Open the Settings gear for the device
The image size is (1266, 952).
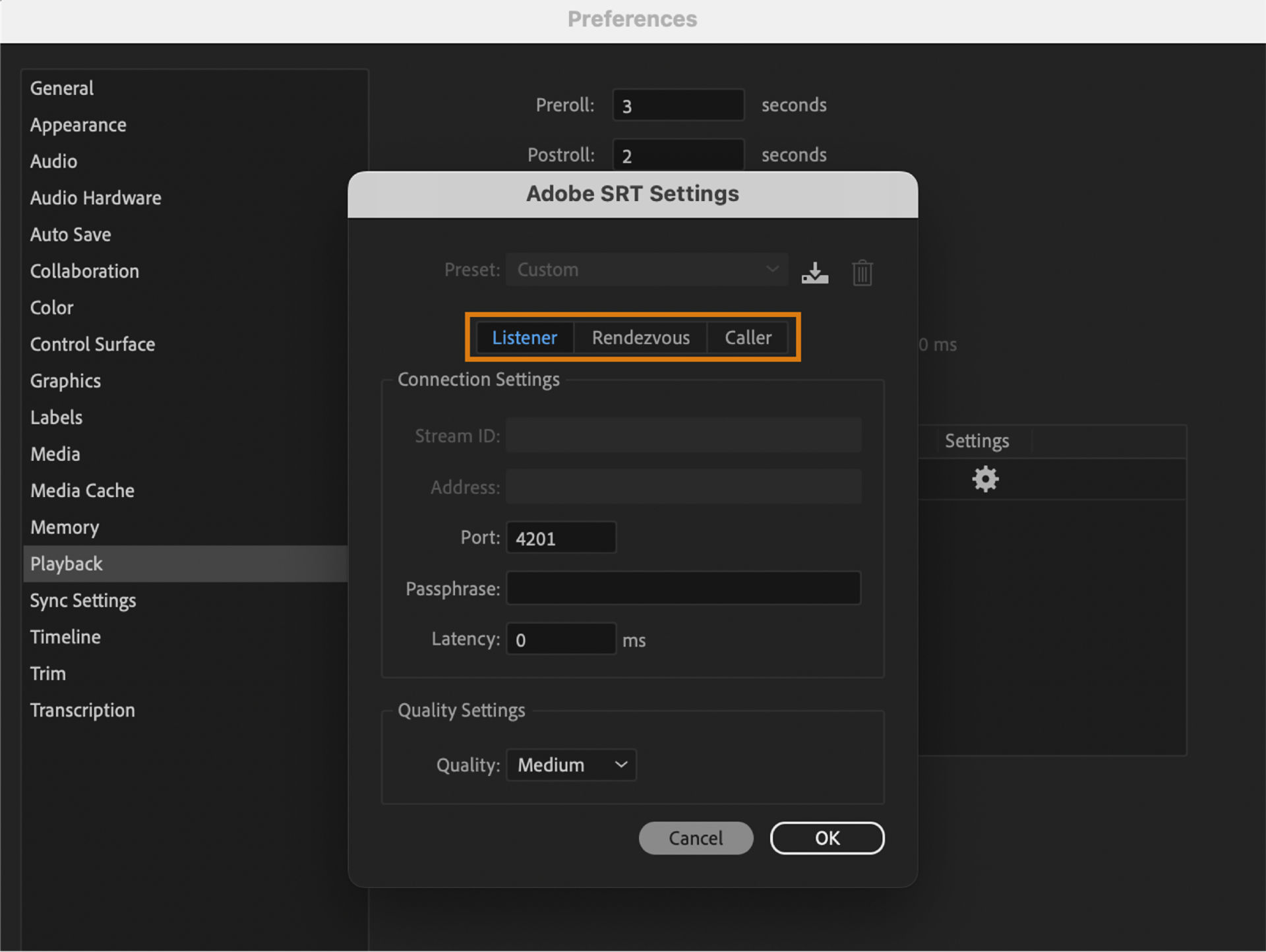coord(984,479)
